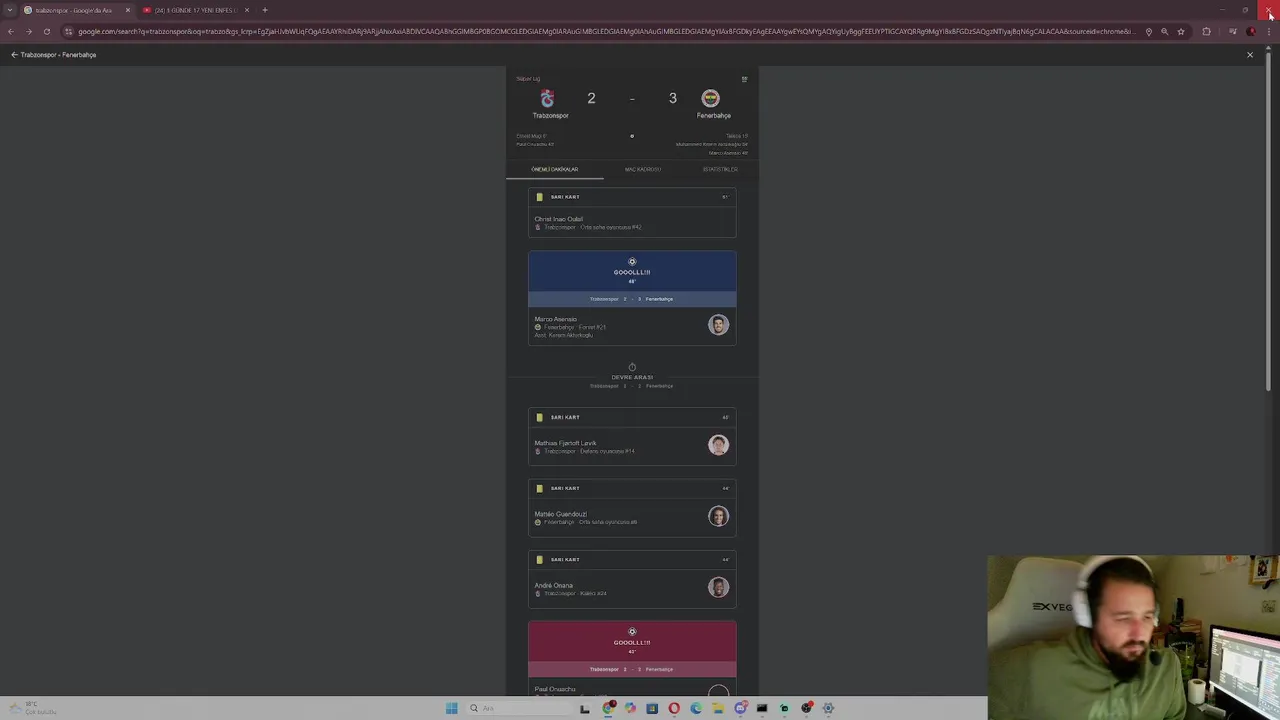Click the Marco Asensio goal scorer name

pyautogui.click(x=556, y=319)
